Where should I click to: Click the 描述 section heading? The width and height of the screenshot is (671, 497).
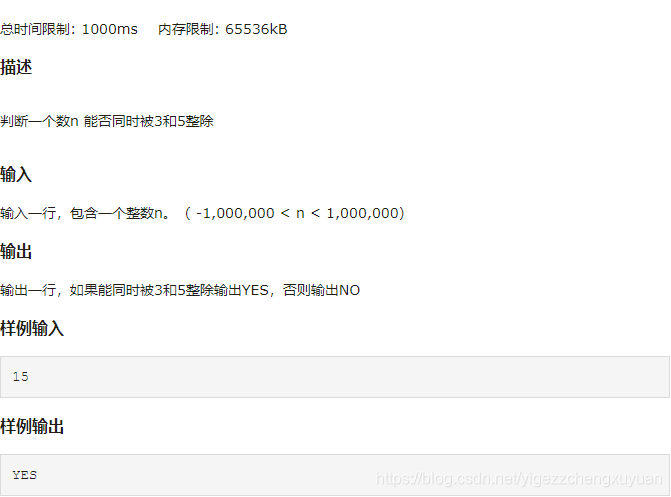click(16, 67)
